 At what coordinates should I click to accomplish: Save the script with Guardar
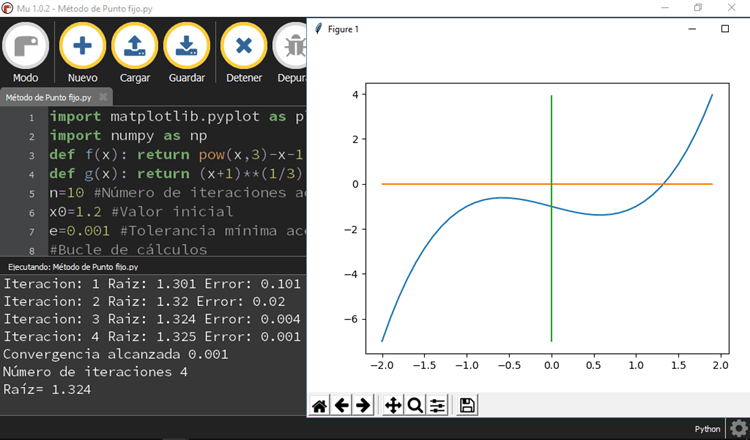pos(187,52)
